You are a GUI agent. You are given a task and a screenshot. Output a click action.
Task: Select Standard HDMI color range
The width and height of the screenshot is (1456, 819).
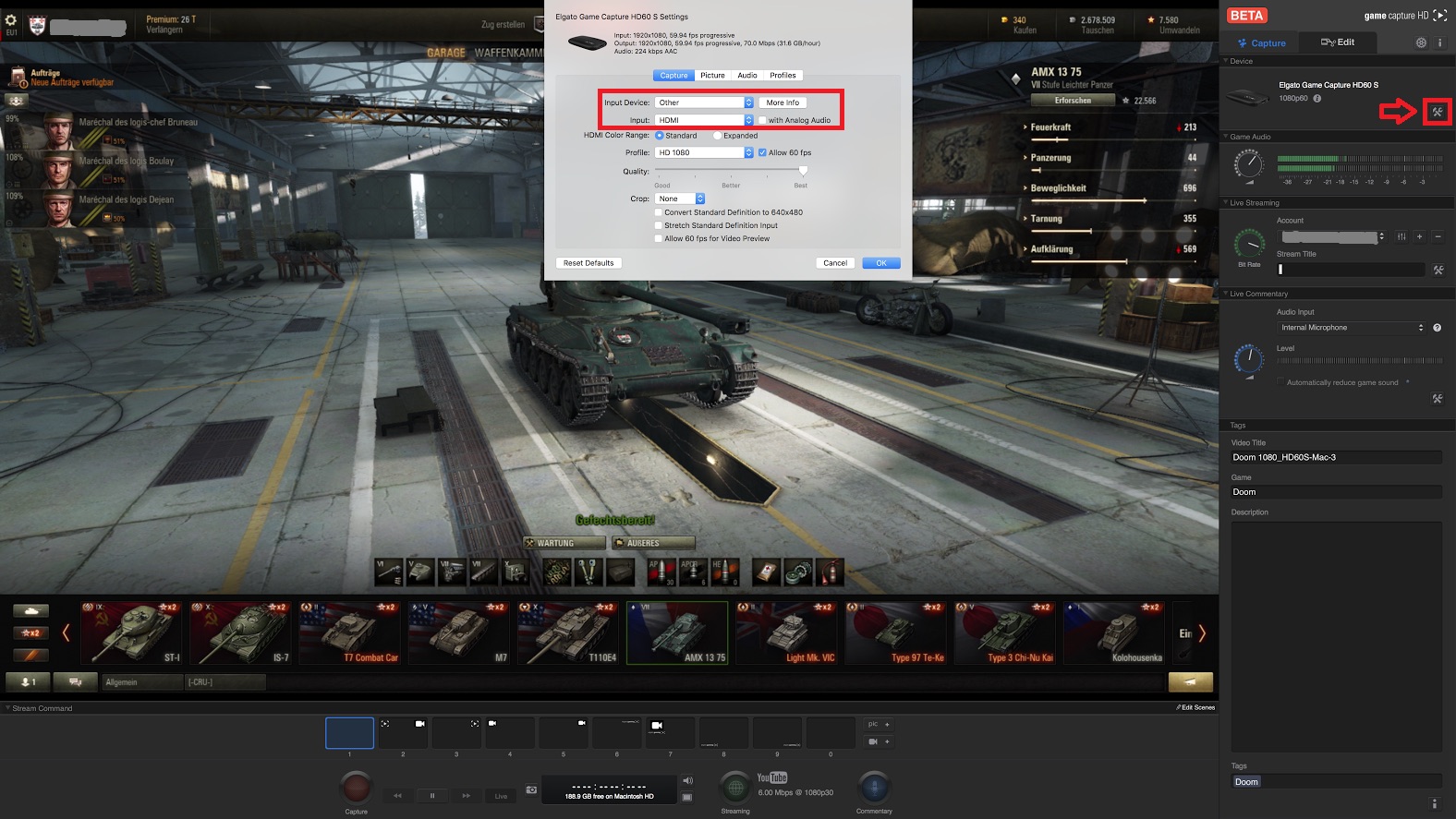[660, 136]
